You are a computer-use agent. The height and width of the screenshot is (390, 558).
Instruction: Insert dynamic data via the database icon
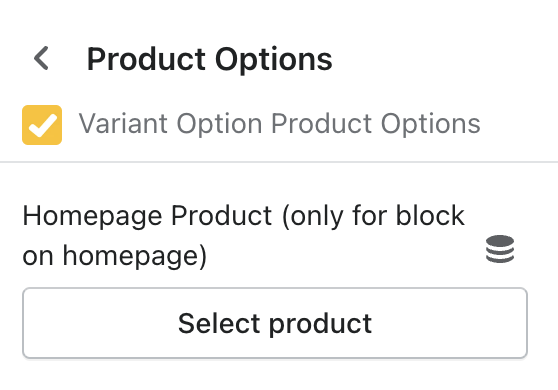tap(500, 249)
